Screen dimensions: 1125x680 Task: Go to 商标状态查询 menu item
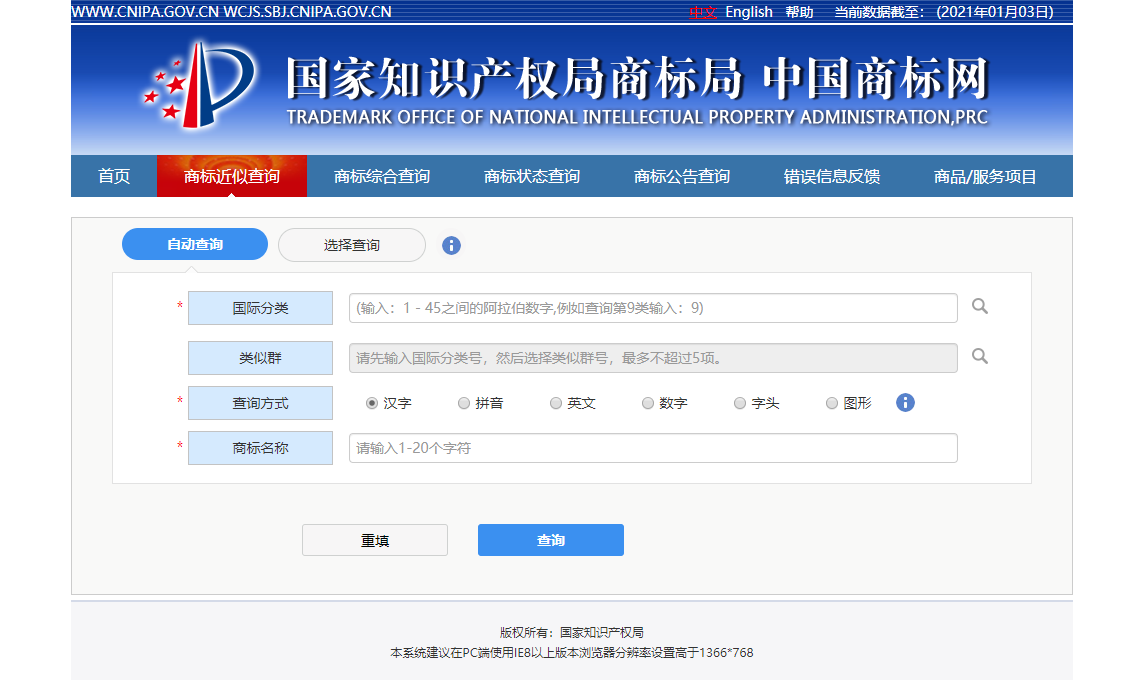coord(532,177)
